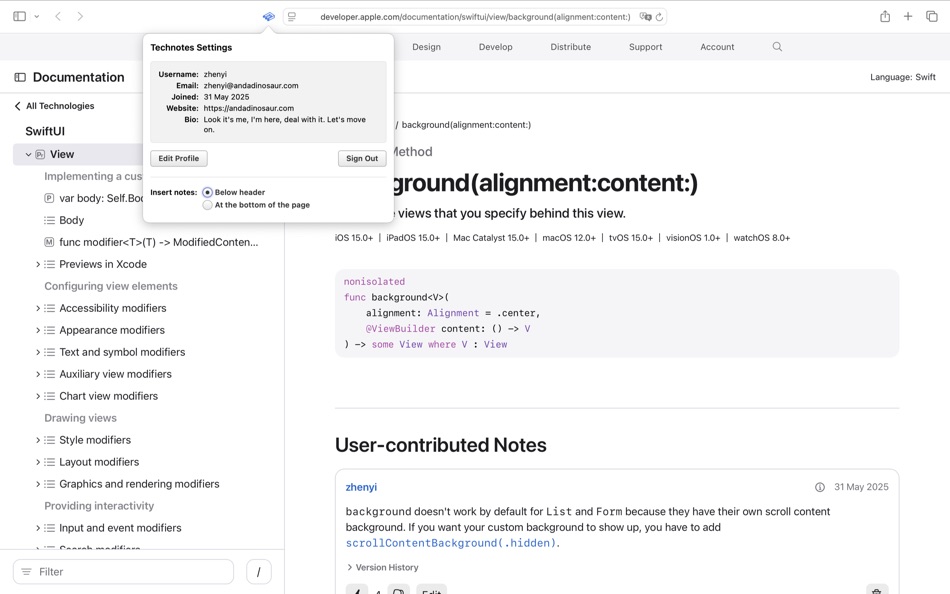This screenshot has width=950, height=594.
Task: Open the Account menu
Action: tap(717, 47)
